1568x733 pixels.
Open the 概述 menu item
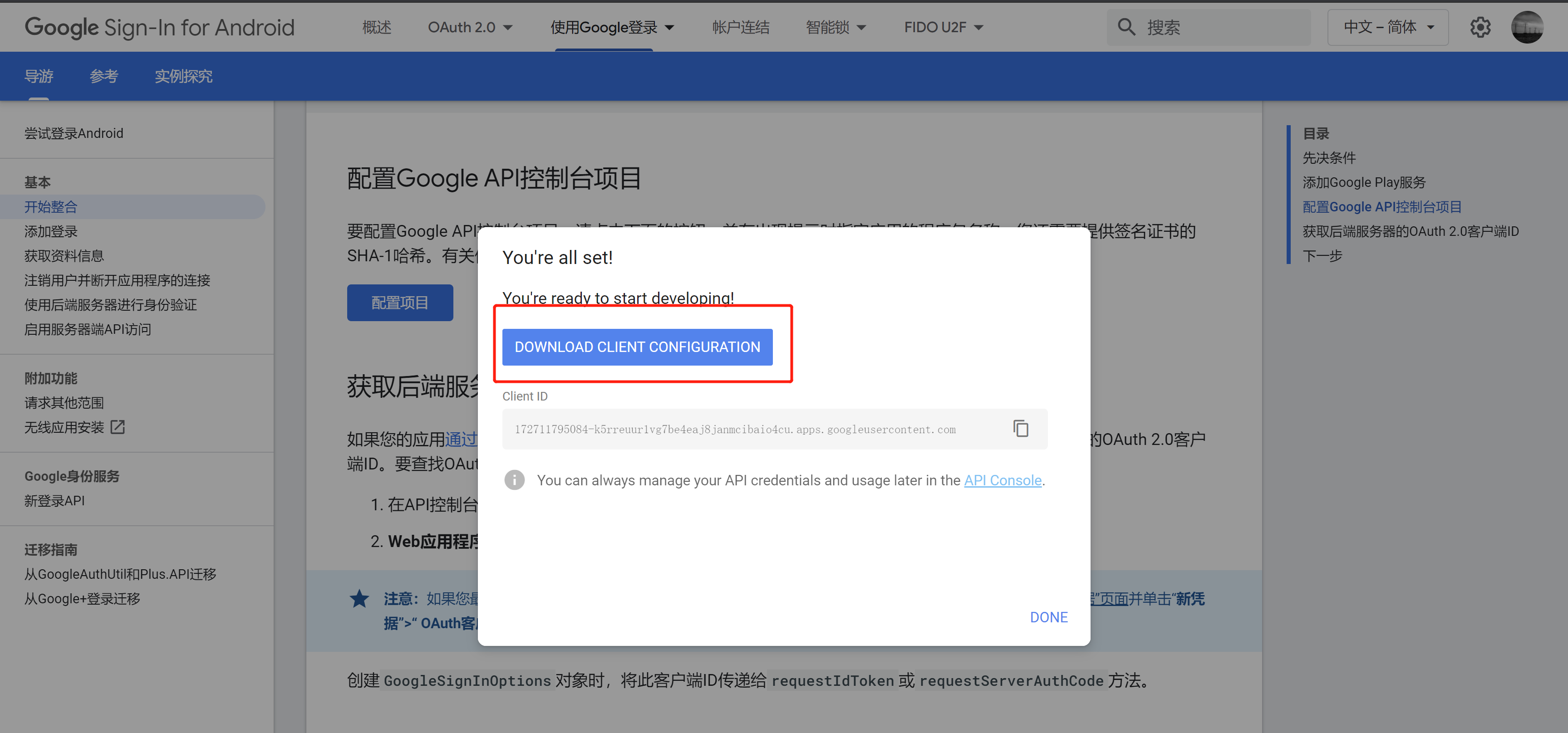click(377, 27)
